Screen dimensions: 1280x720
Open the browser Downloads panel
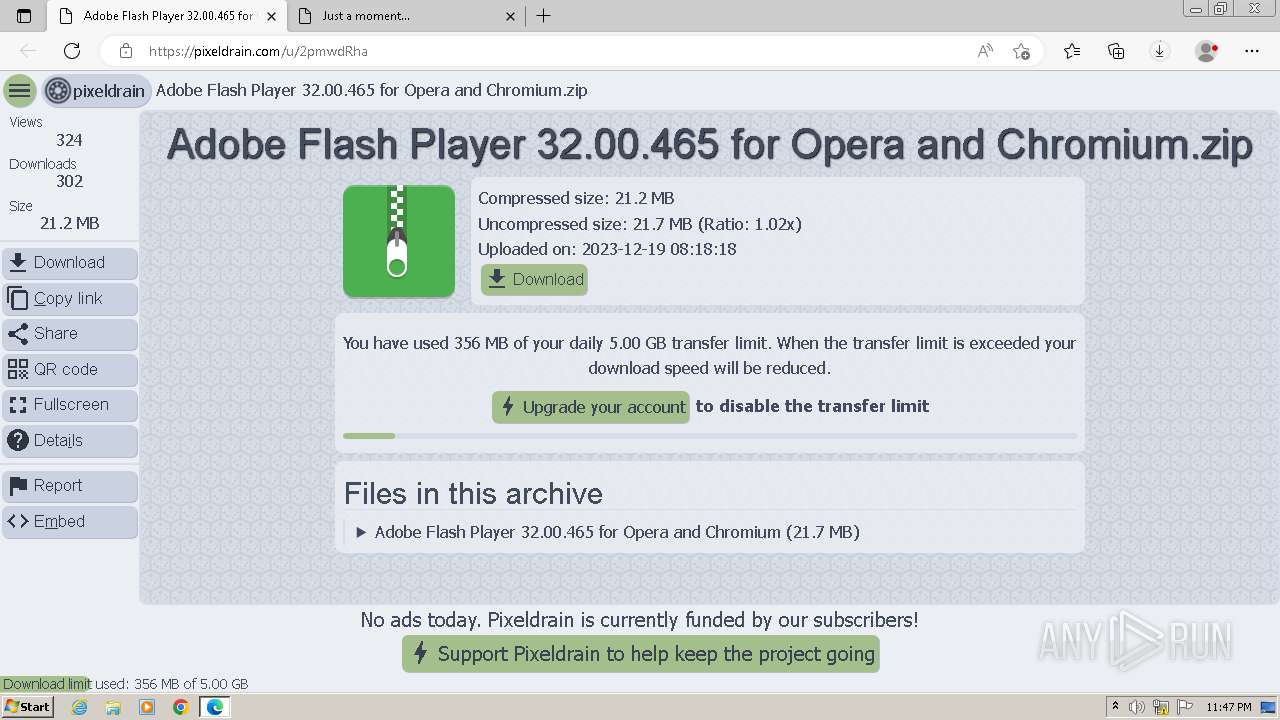tap(1160, 51)
